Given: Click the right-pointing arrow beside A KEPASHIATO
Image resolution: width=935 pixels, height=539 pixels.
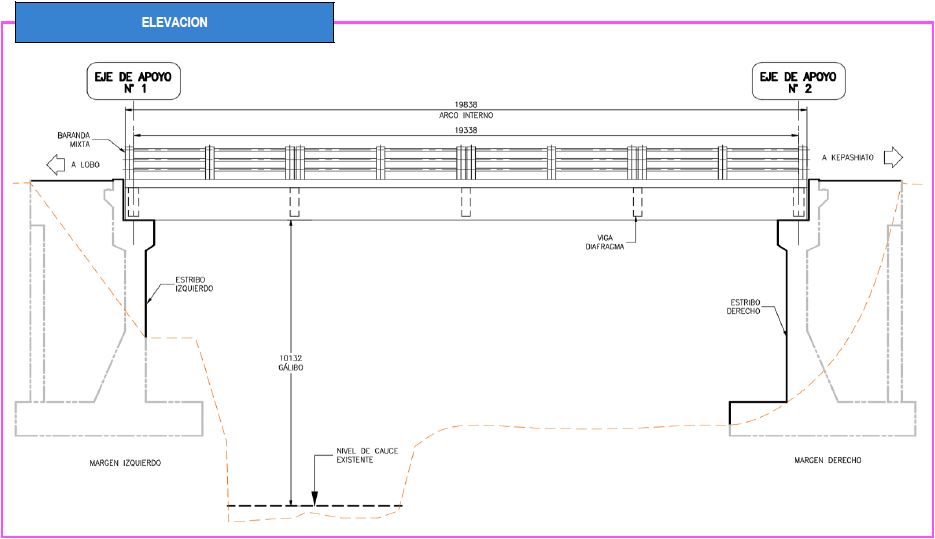Looking at the screenshot, I should point(893,157).
